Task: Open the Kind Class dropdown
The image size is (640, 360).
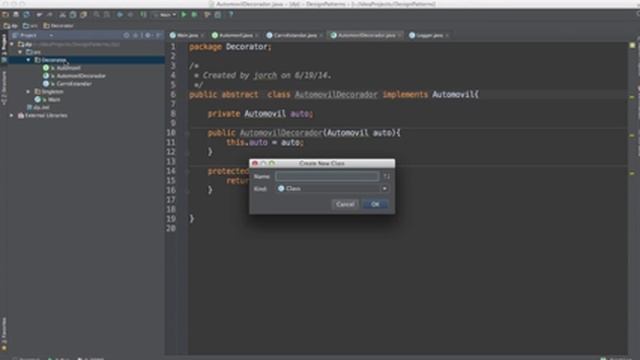Action: click(333, 189)
